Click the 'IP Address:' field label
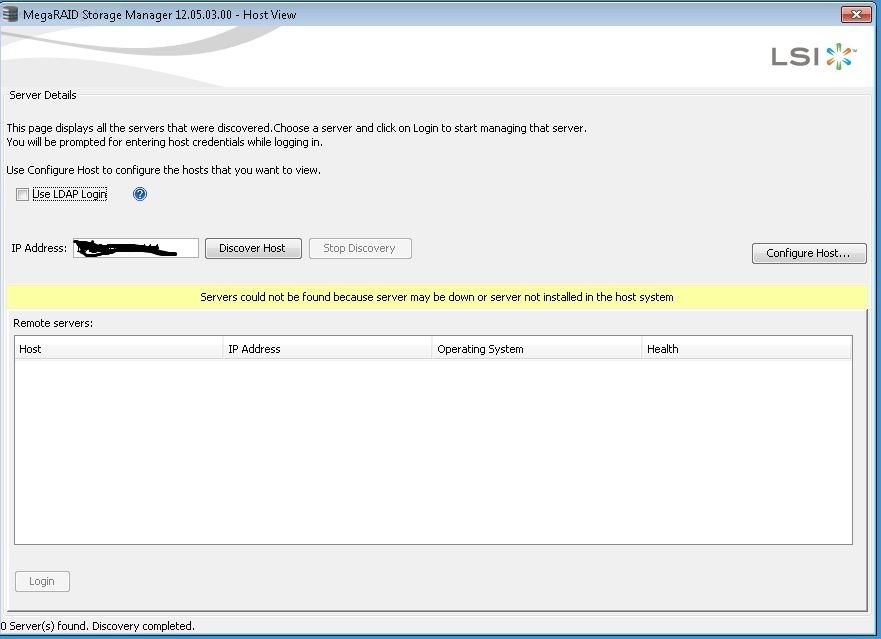 point(39,248)
